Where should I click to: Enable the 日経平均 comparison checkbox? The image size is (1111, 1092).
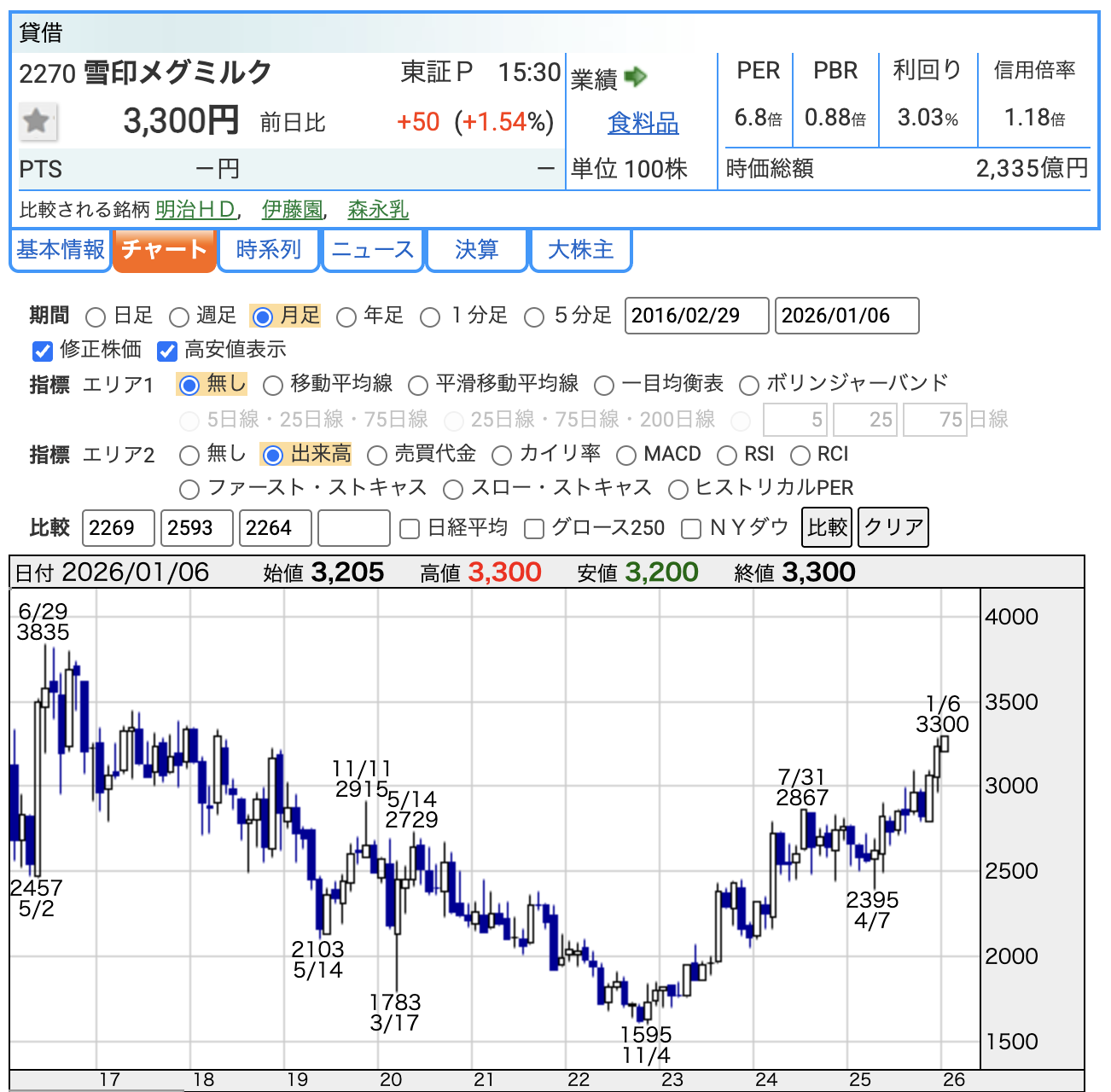tap(410, 529)
